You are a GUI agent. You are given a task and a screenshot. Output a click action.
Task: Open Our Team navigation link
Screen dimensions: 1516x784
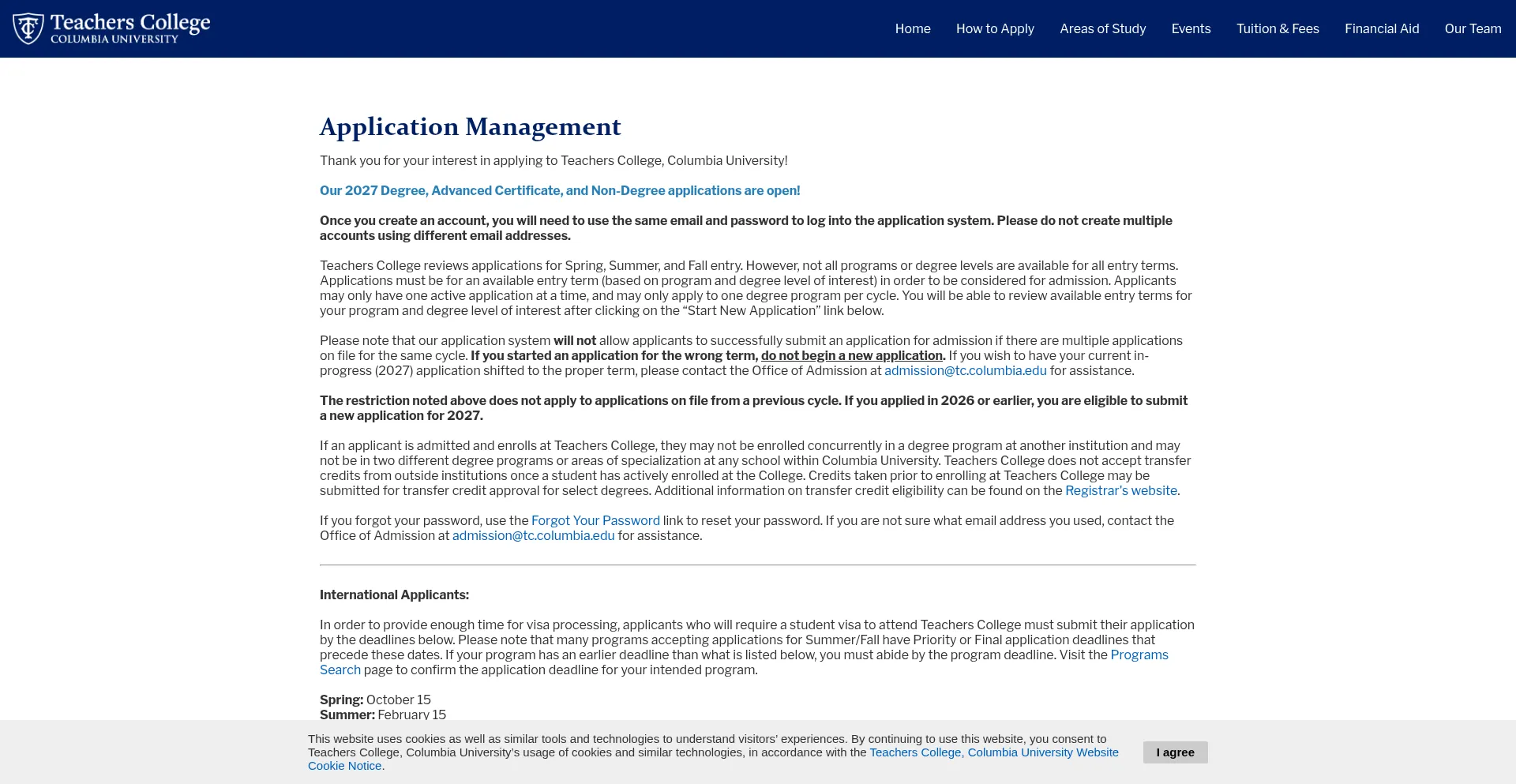(1473, 28)
